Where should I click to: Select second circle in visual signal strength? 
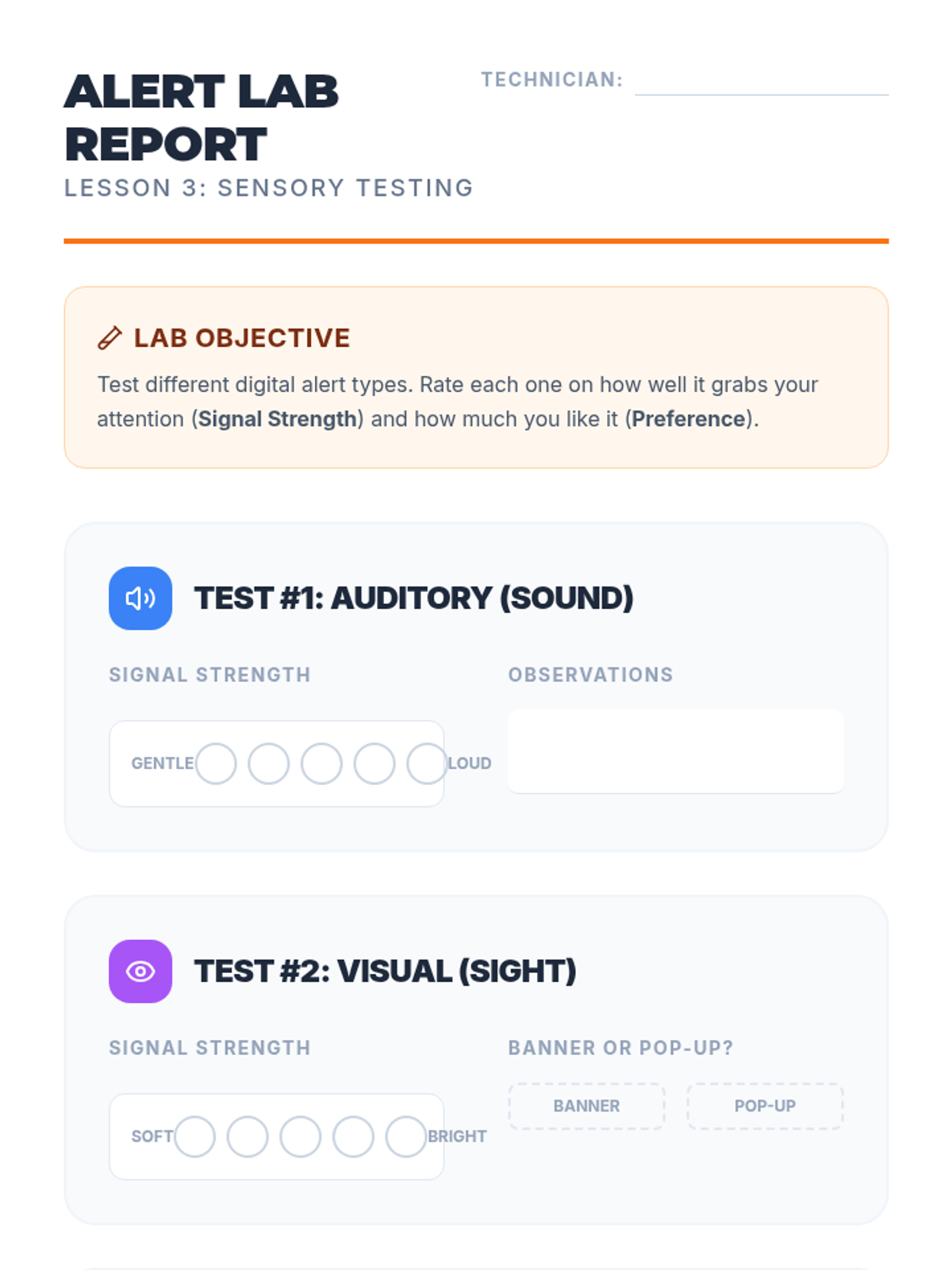[248, 1137]
